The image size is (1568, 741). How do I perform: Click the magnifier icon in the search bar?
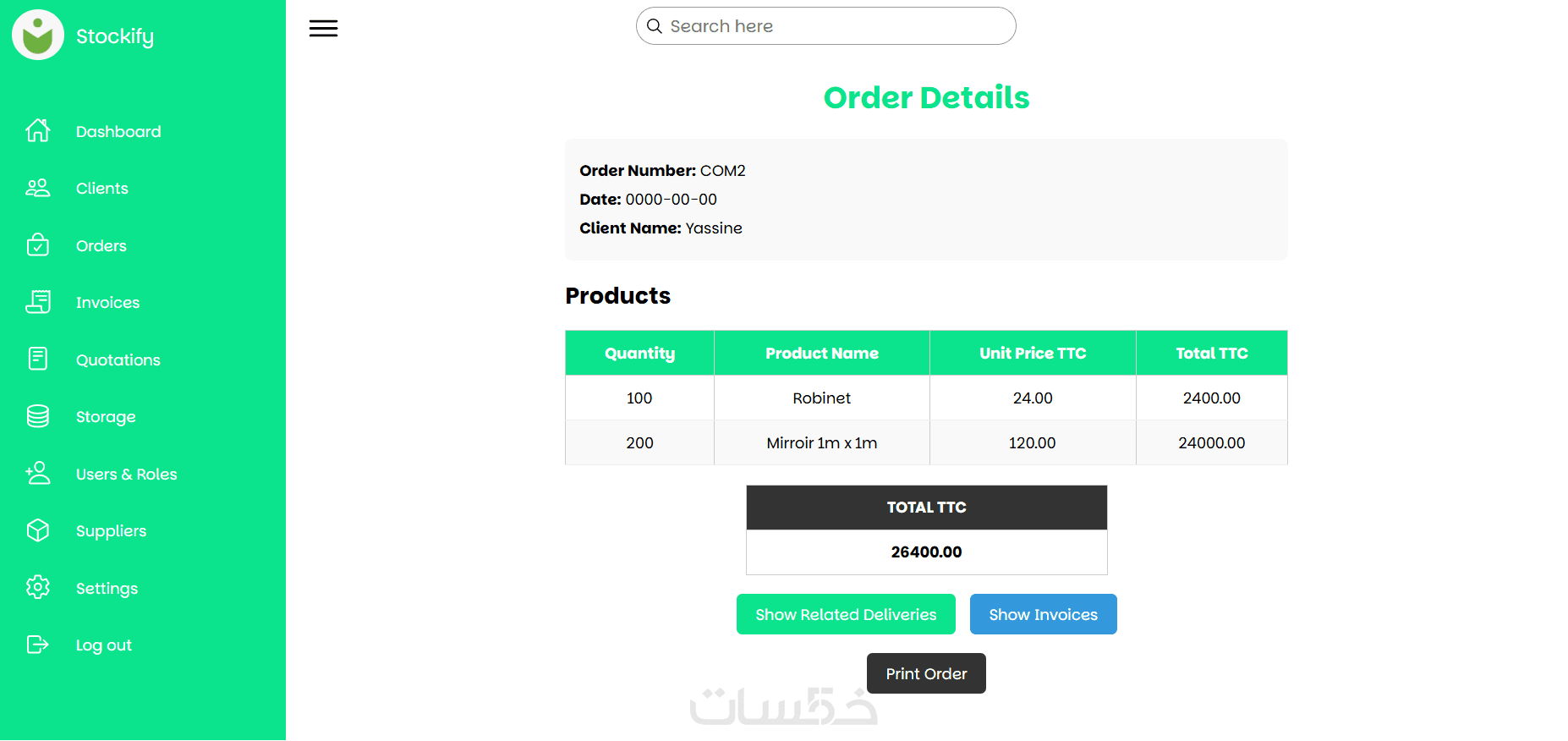[655, 26]
